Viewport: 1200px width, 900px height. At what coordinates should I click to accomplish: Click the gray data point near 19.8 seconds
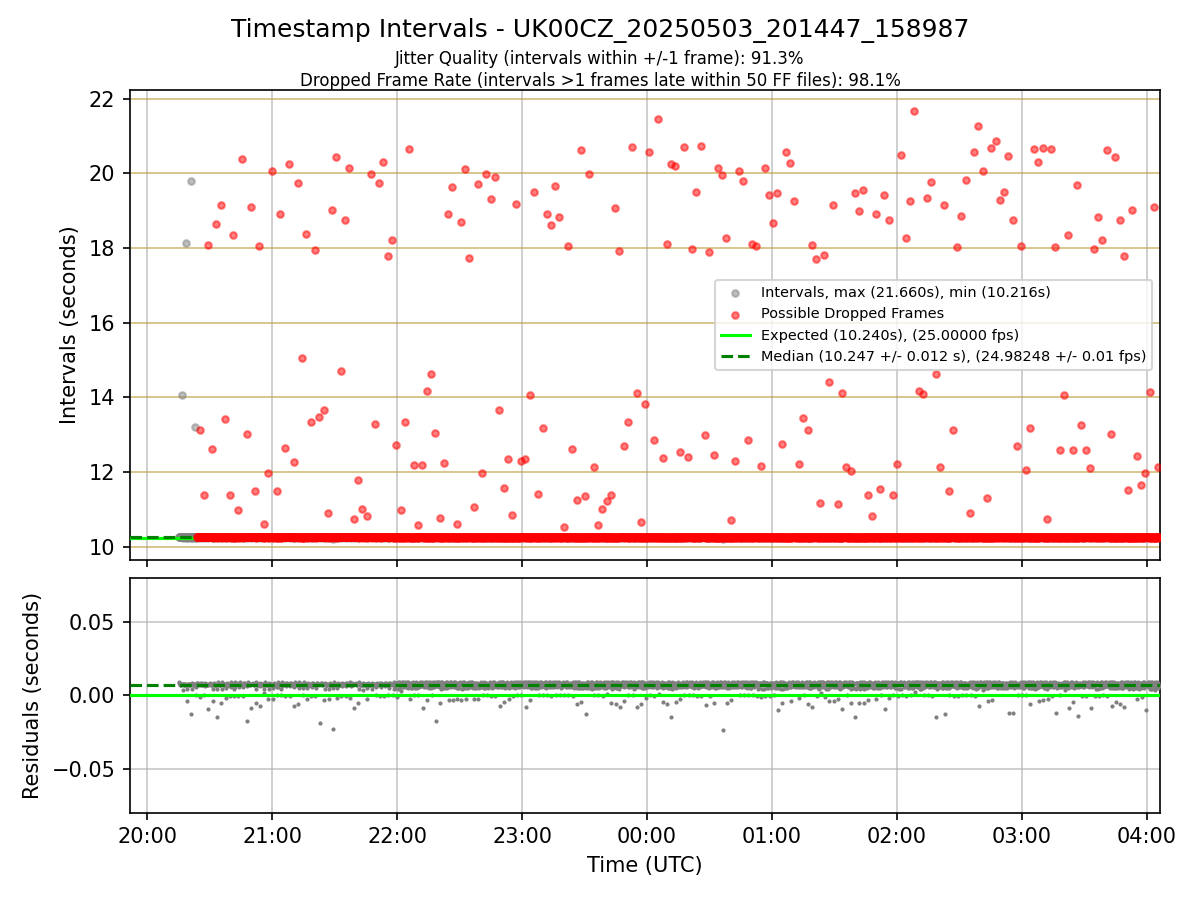[x=191, y=181]
